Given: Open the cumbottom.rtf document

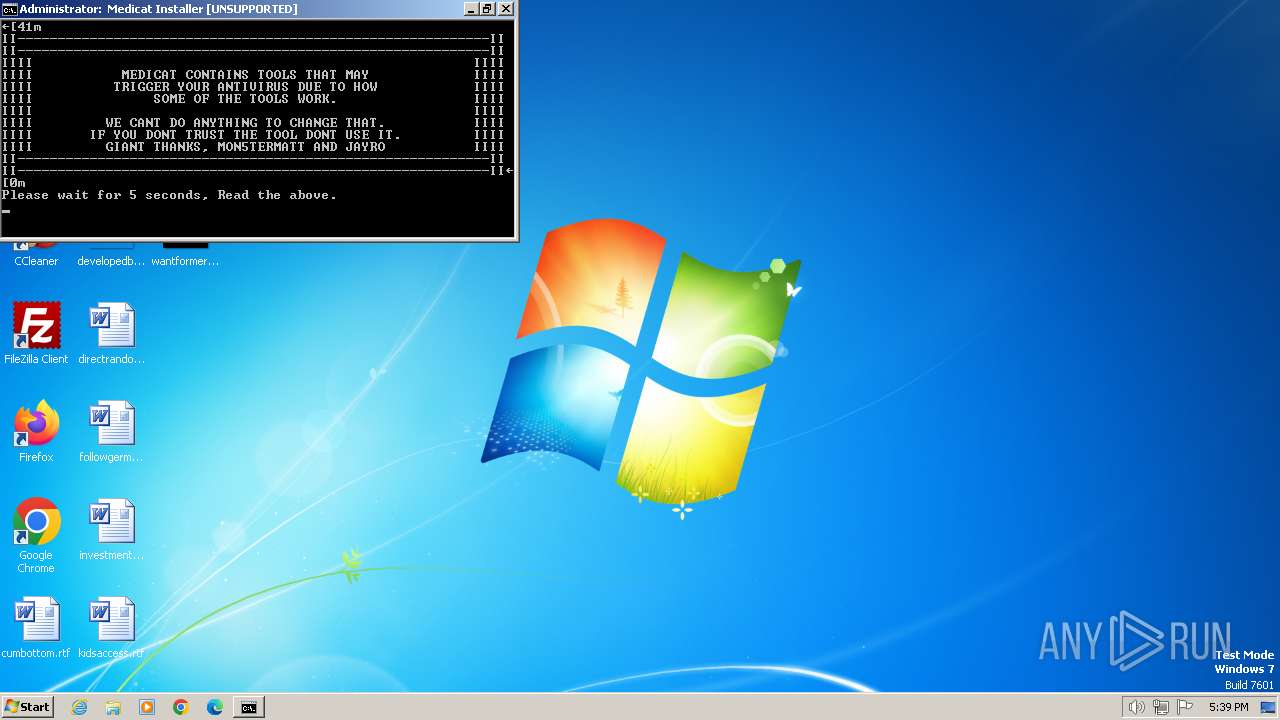Looking at the screenshot, I should pyautogui.click(x=36, y=627).
